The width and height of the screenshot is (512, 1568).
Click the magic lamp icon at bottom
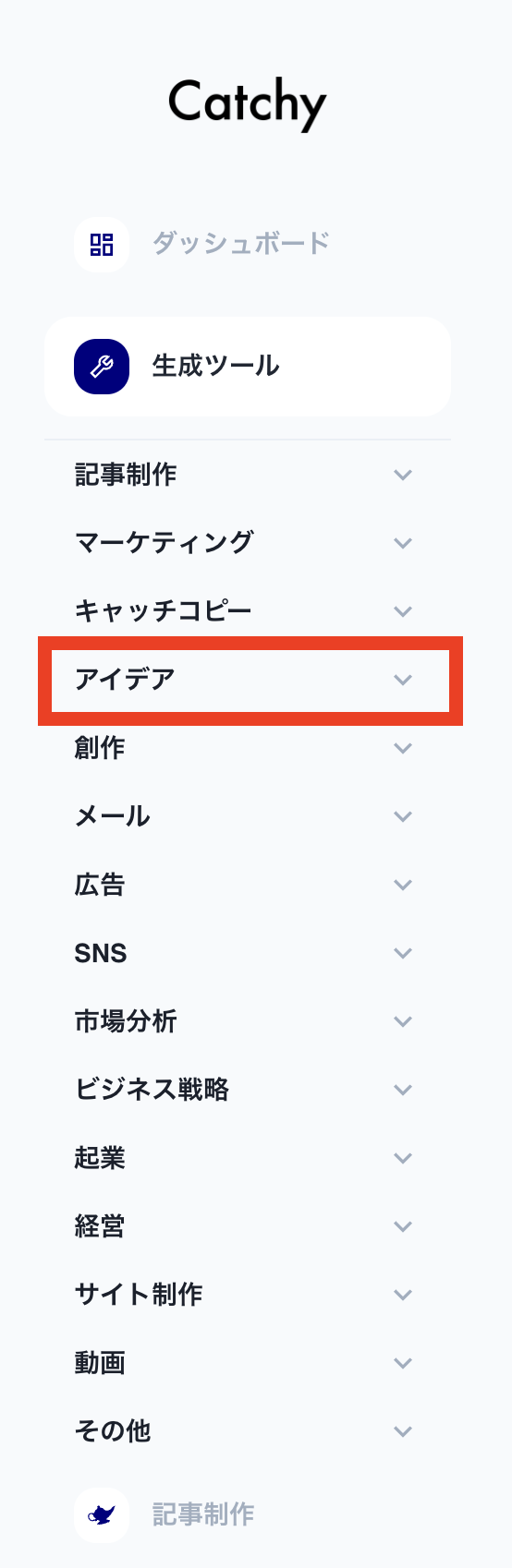pyautogui.click(x=102, y=1514)
